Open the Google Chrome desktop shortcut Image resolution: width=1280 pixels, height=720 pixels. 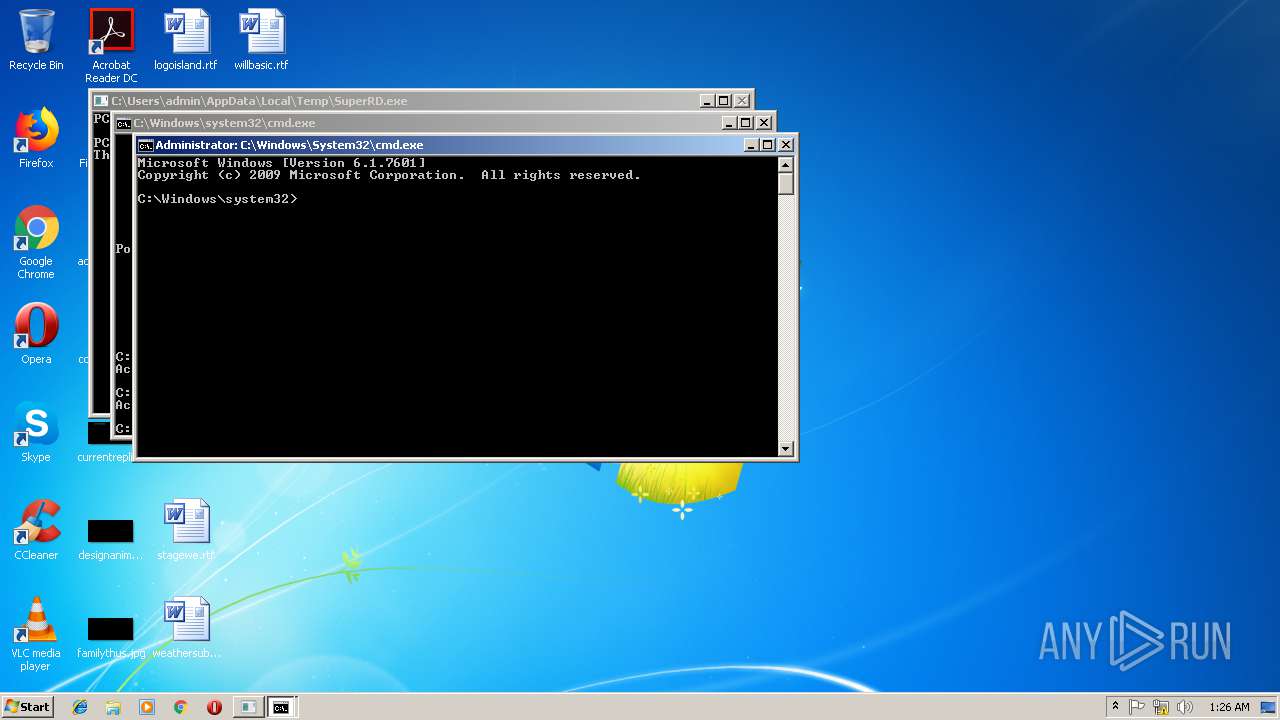[x=36, y=242]
